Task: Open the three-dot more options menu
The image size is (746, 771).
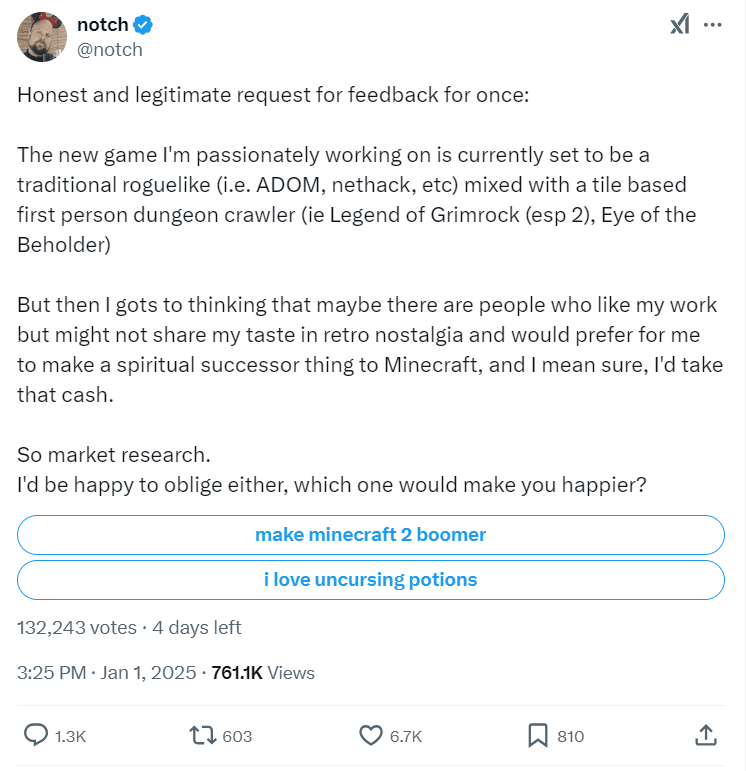Action: (712, 25)
